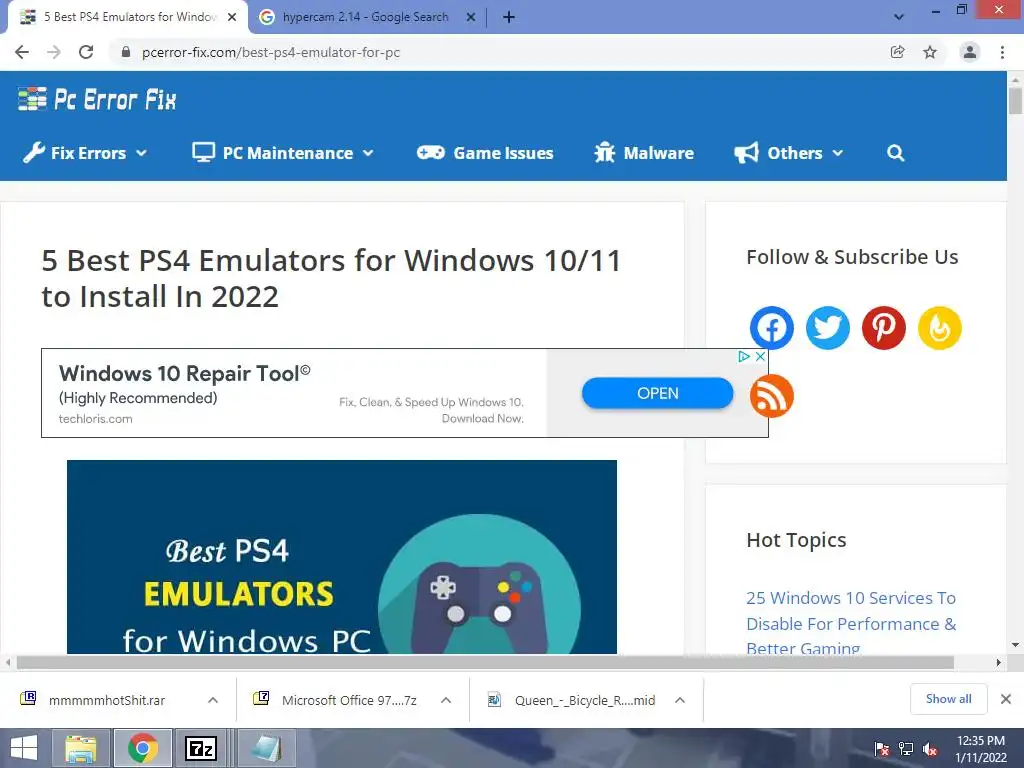1024x768 pixels.
Task: Open the Twitter follow icon
Action: click(827, 328)
